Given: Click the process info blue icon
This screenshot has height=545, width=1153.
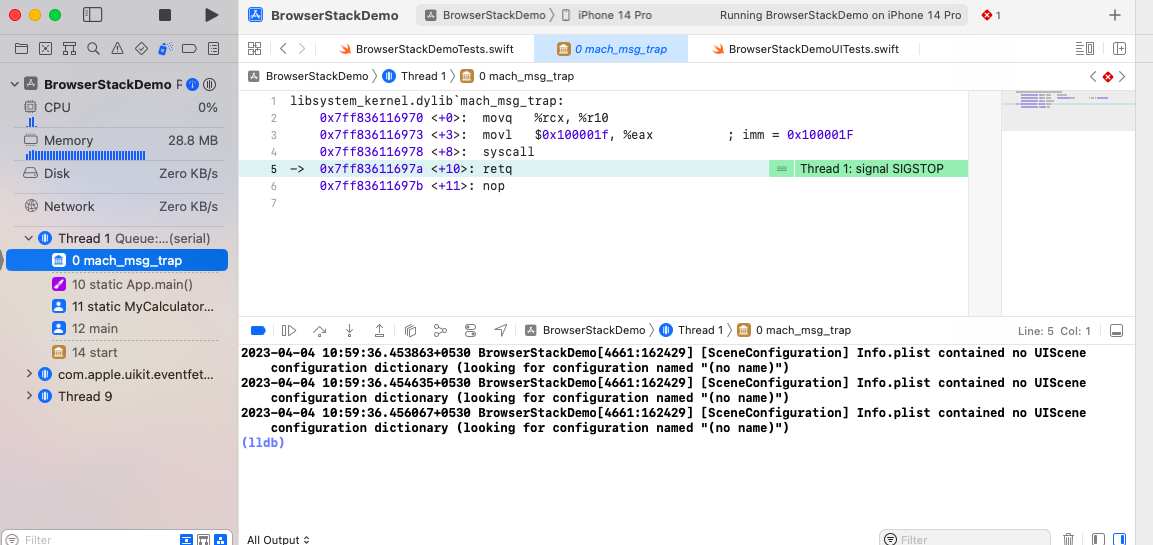Looking at the screenshot, I should [192, 85].
